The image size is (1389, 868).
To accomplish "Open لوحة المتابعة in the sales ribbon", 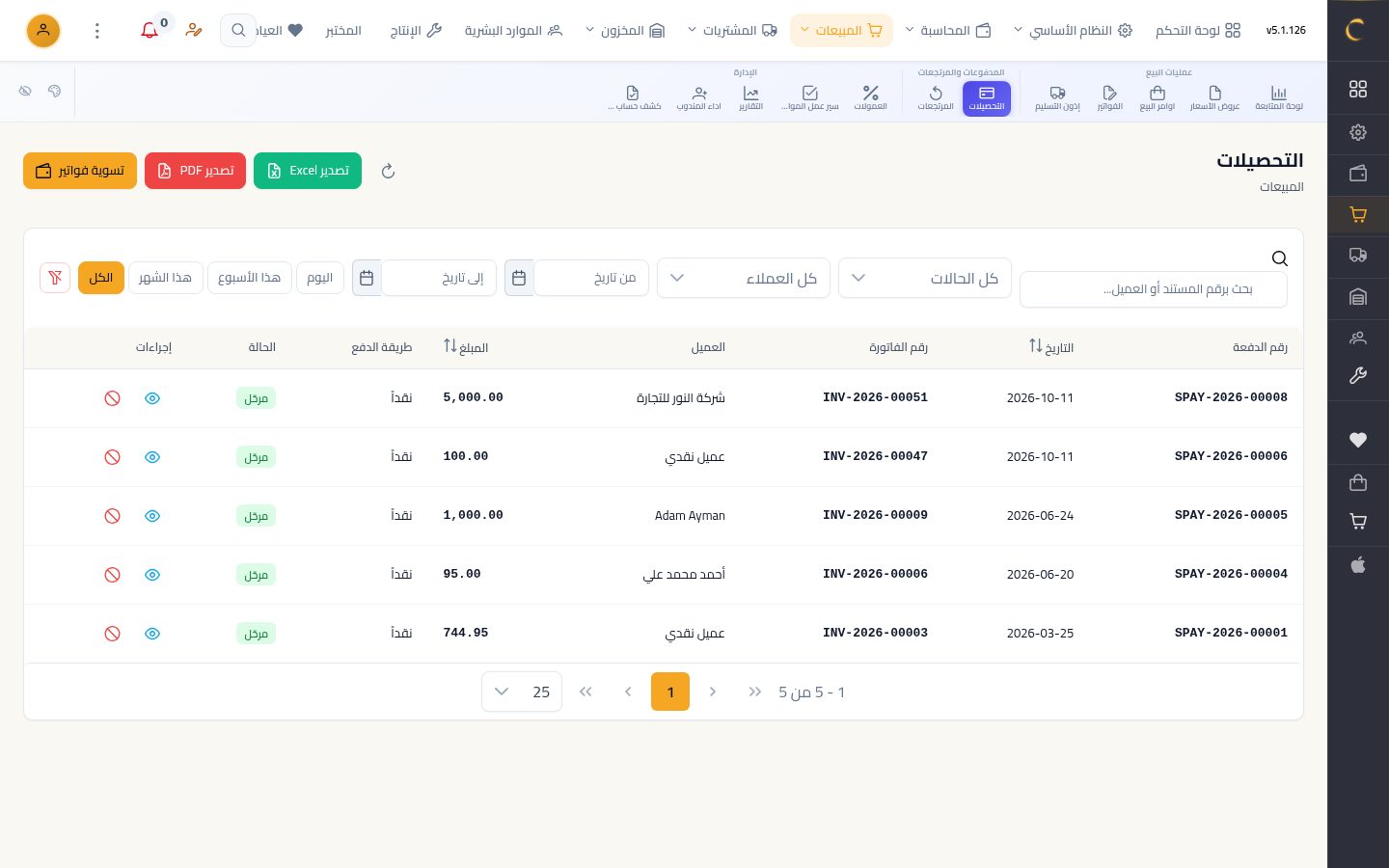I will (x=1278, y=98).
